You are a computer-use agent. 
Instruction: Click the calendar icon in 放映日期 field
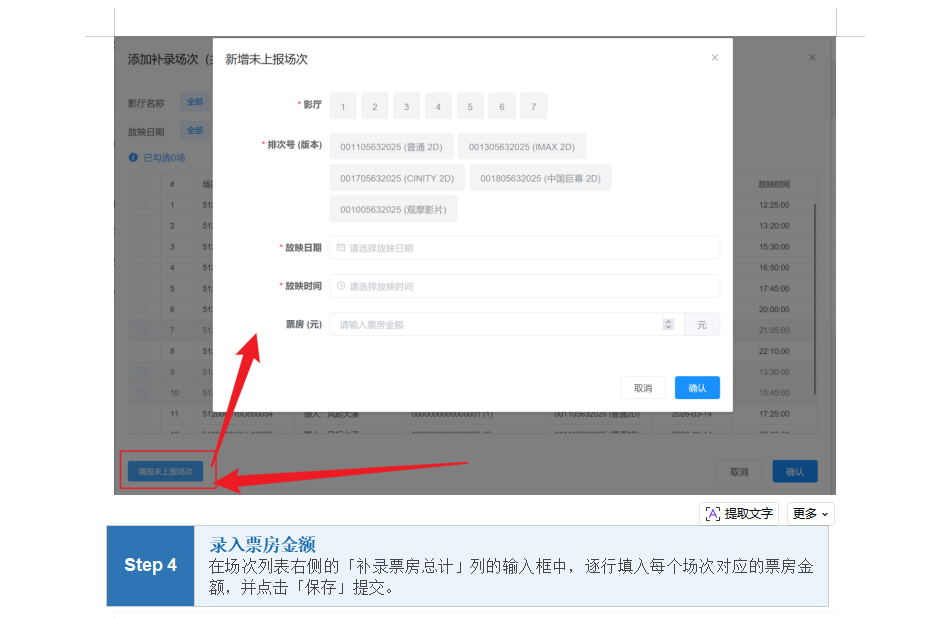pyautogui.click(x=341, y=248)
